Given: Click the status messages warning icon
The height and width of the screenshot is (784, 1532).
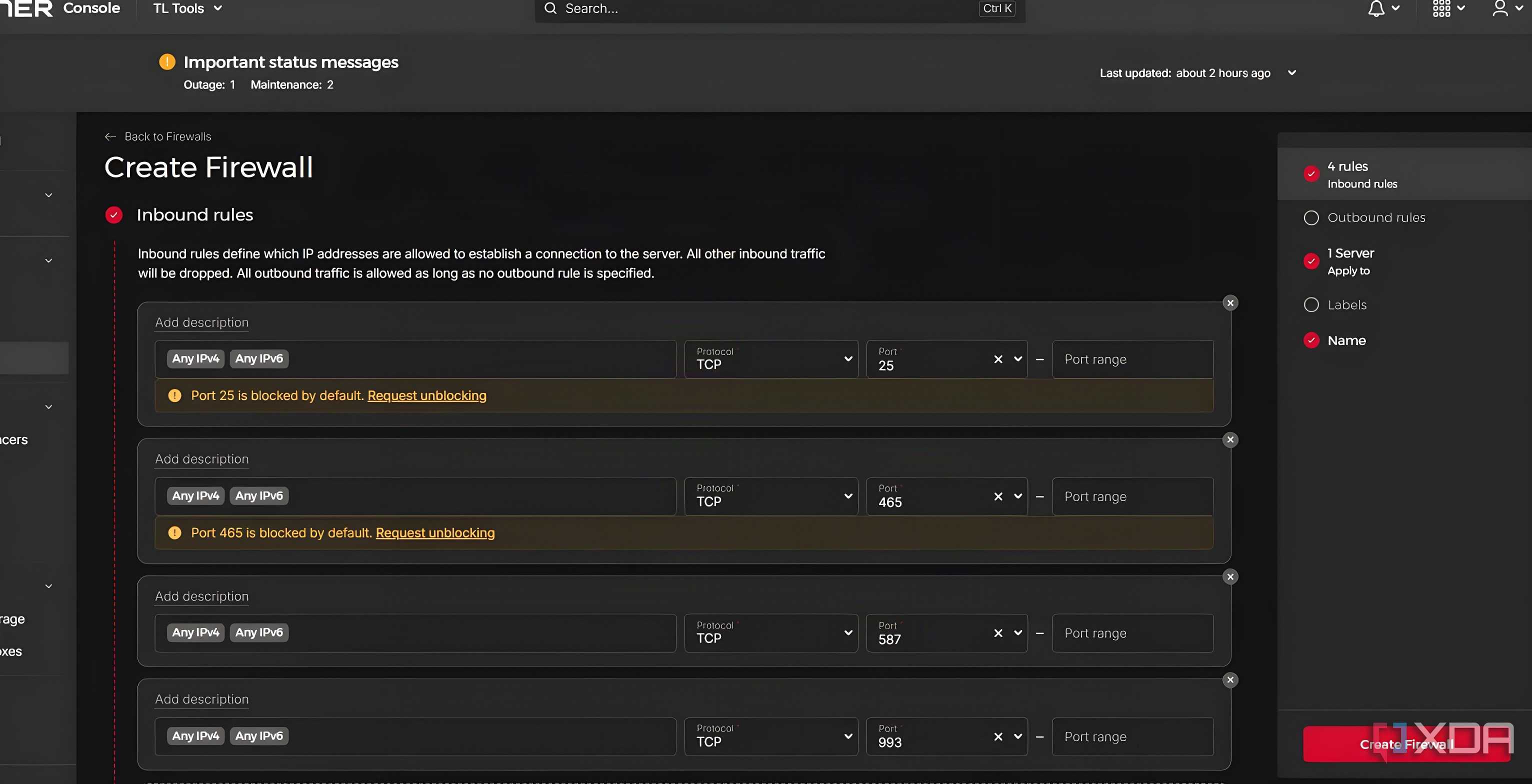Looking at the screenshot, I should click(167, 62).
